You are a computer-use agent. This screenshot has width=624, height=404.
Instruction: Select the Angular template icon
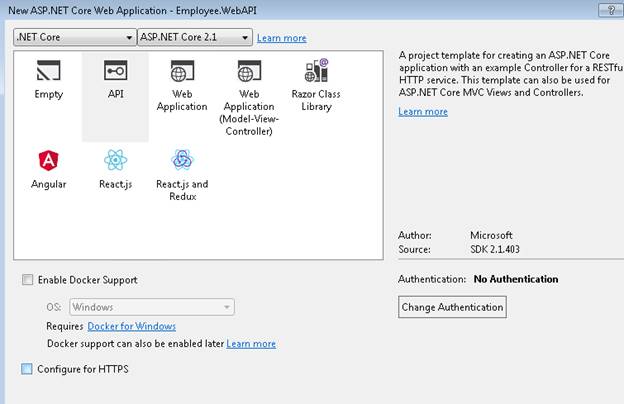click(x=49, y=160)
